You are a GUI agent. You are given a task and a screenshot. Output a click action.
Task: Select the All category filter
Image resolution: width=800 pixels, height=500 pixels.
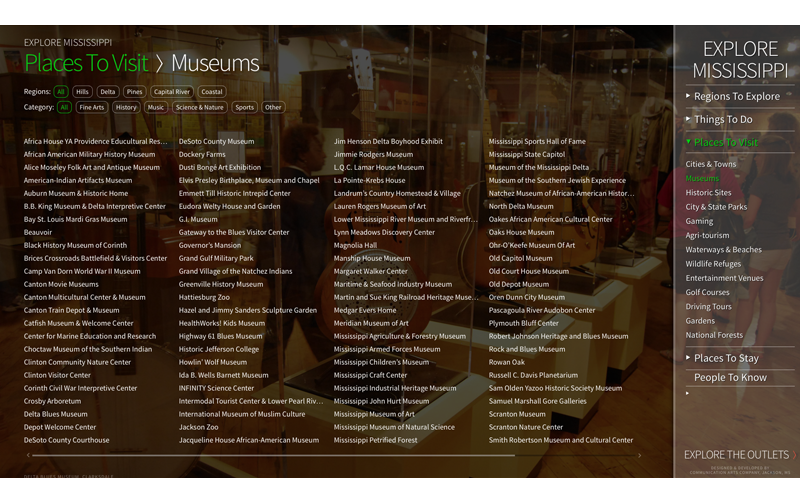coord(64,107)
